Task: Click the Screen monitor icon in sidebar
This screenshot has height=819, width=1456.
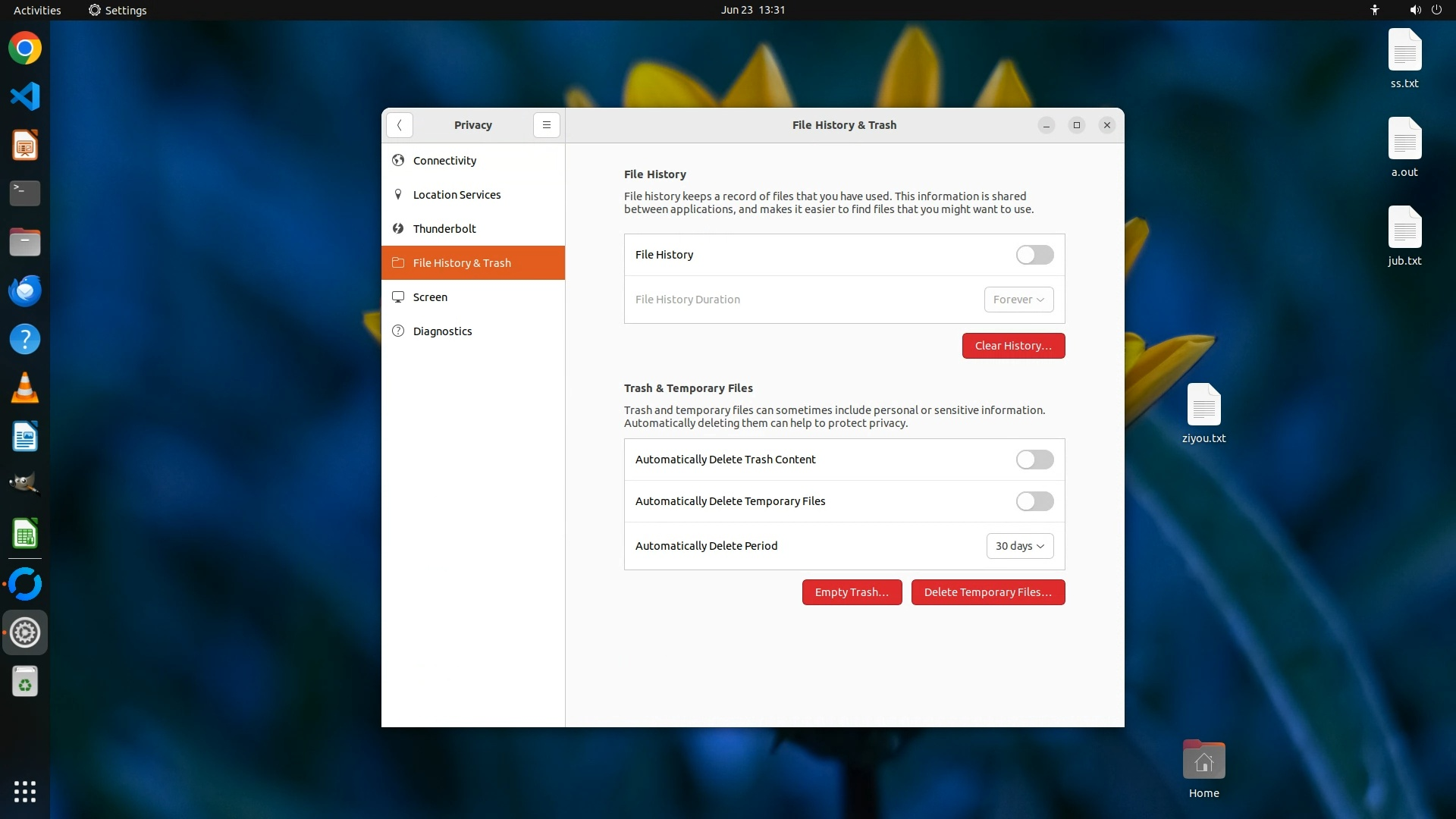Action: [x=398, y=297]
